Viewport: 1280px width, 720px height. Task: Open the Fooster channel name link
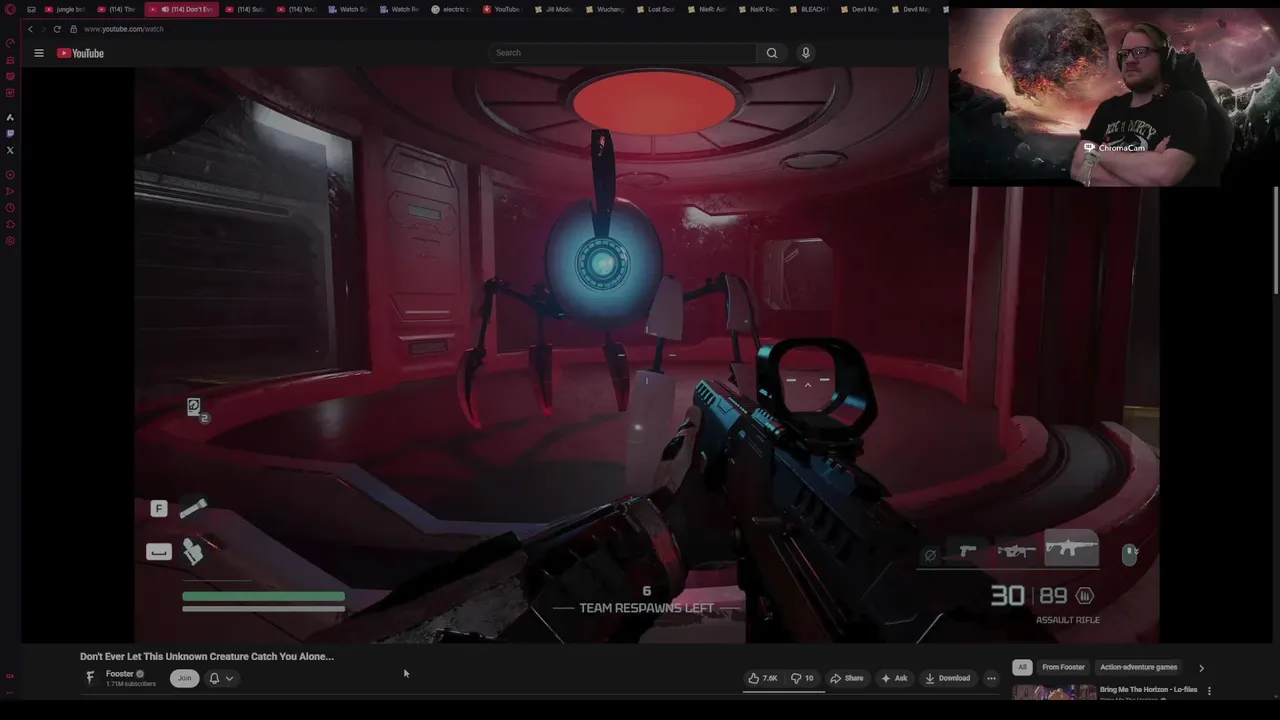point(120,674)
